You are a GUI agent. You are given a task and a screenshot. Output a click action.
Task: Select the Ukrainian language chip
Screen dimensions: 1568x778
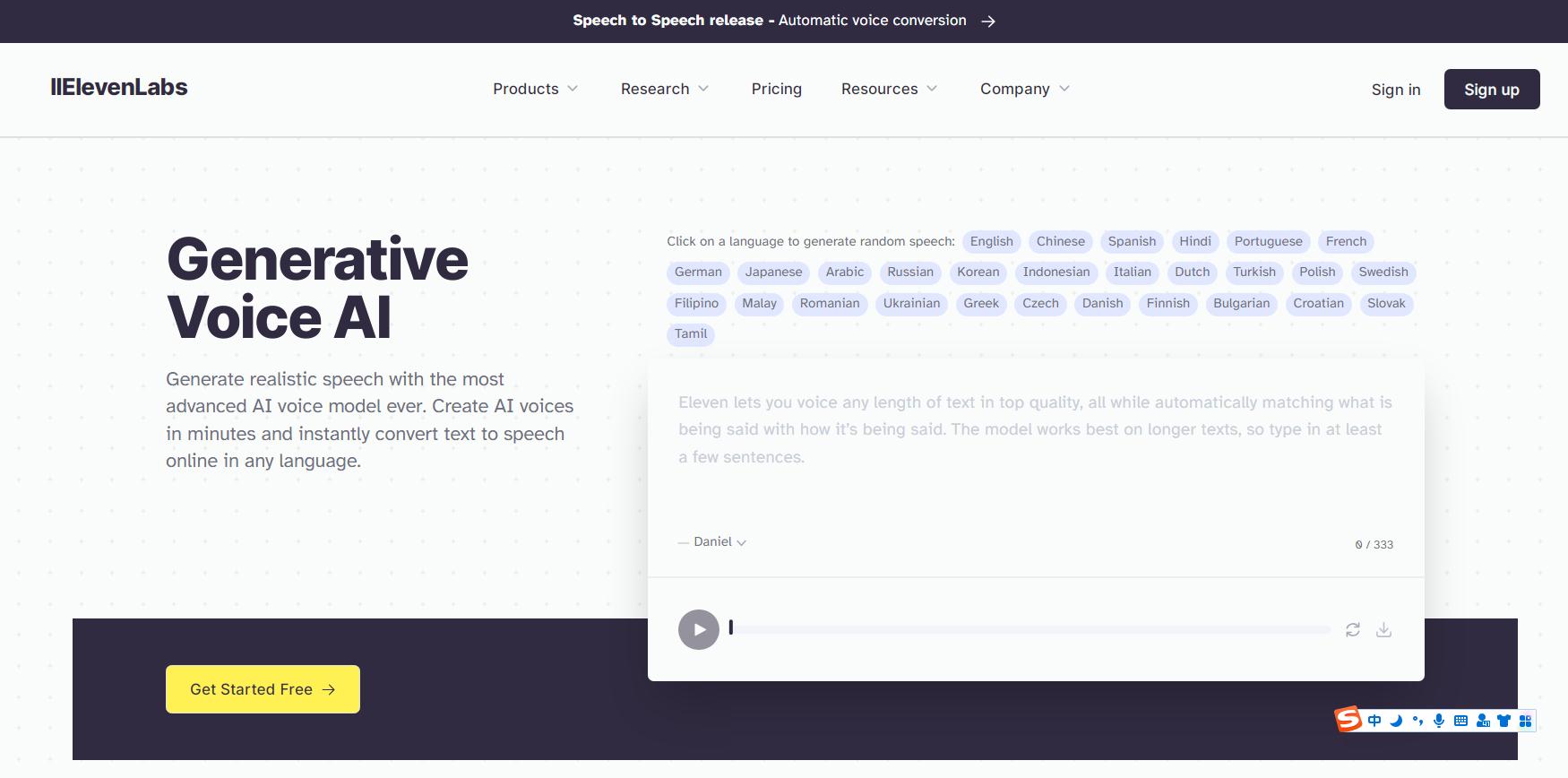point(912,304)
